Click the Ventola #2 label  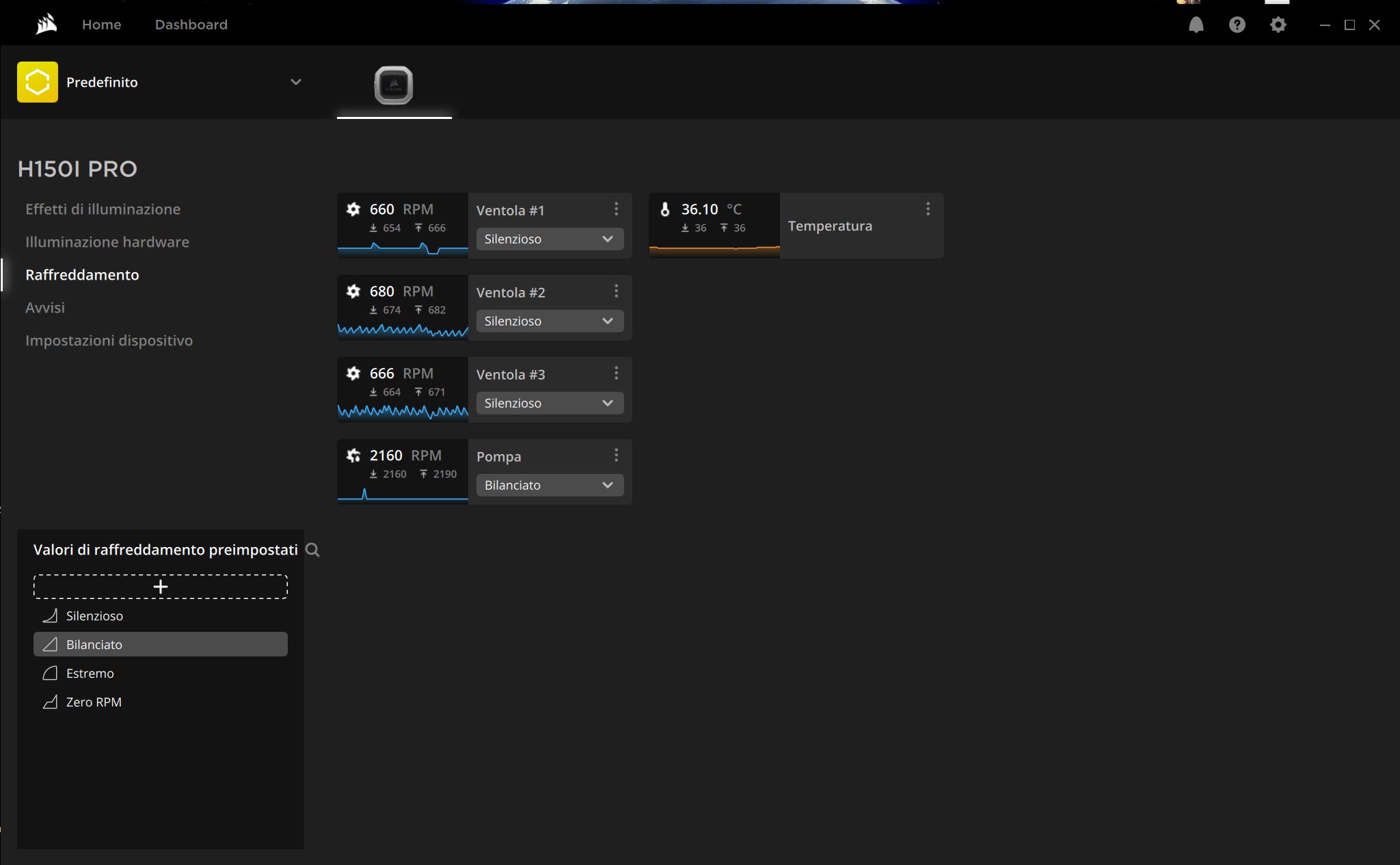[511, 293]
